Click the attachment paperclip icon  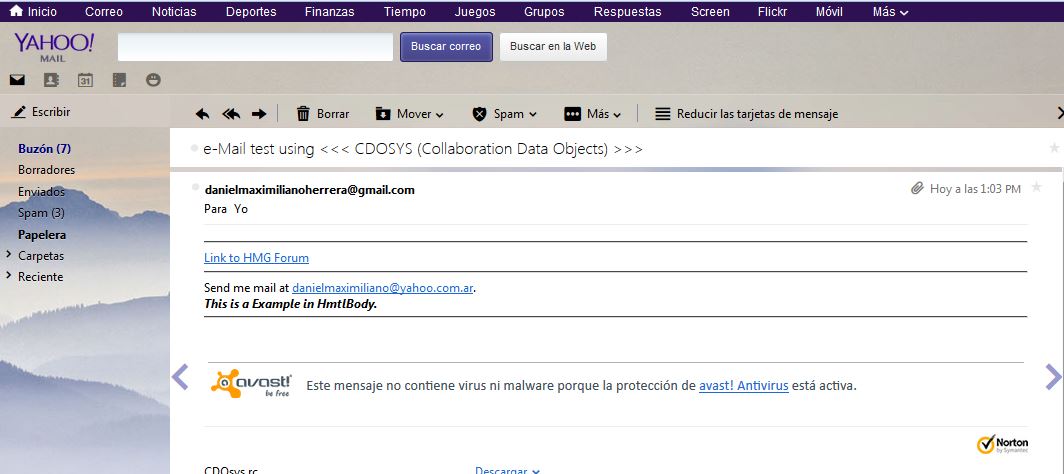tap(917, 189)
